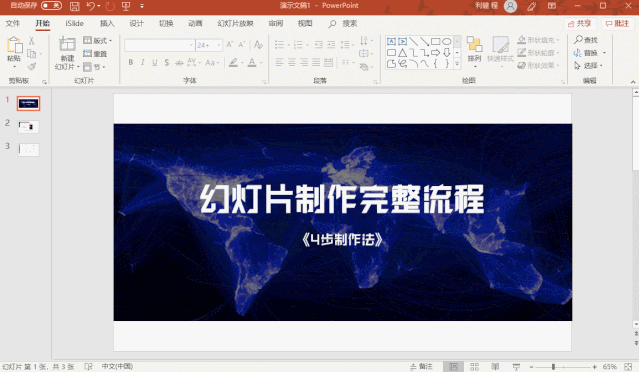Viewport: 639px width, 372px height.
Task: Open the 文件 menu
Action: [x=12, y=24]
